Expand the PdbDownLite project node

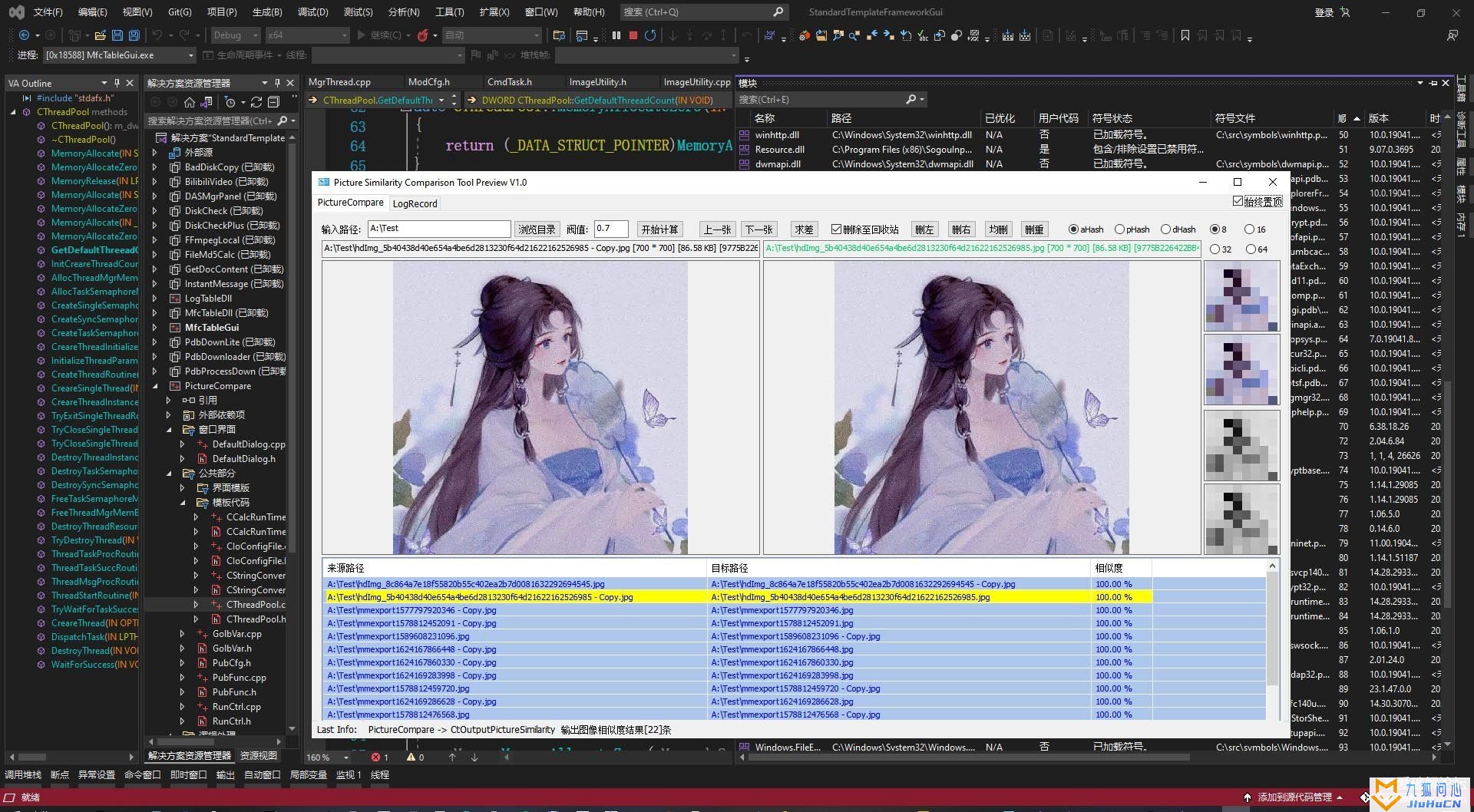(x=155, y=342)
